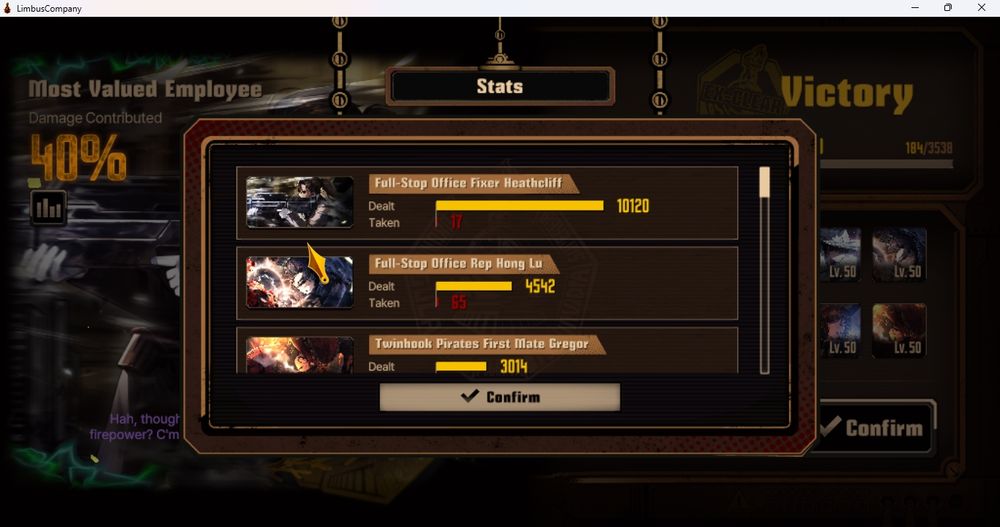Click Hong Lu's damage dealt bar
1000x527 pixels.
tap(473, 286)
